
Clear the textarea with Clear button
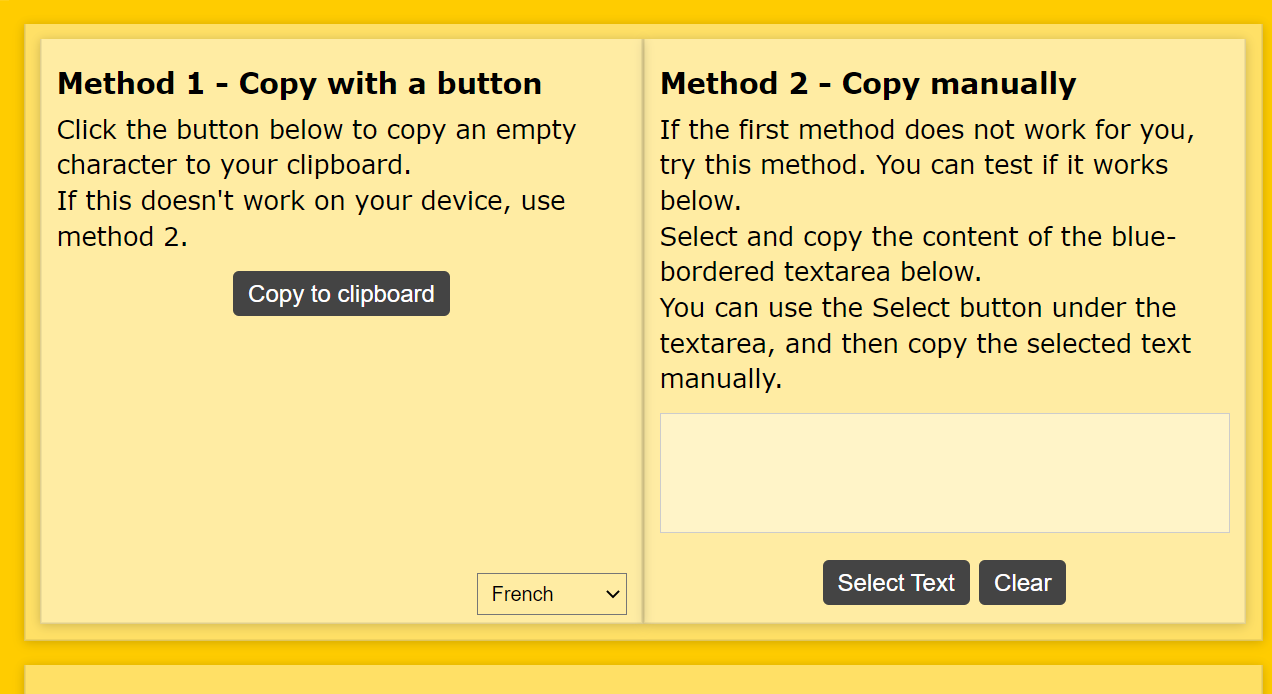click(x=1022, y=583)
